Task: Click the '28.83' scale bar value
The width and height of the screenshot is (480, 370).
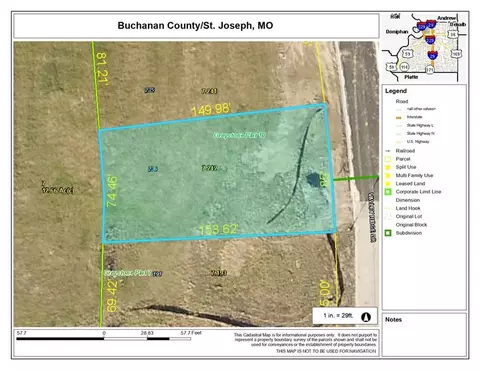Action: pos(147,333)
